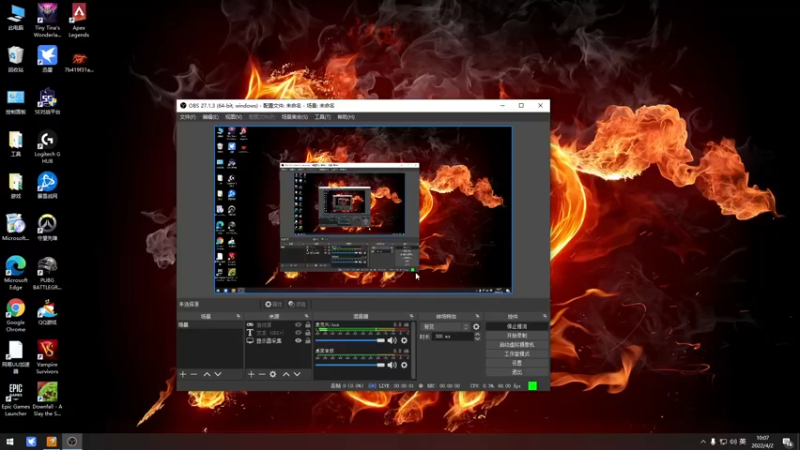Viewport: 800px width, 450px height.
Task: Select the Tiny Tina's Wonderlands desktop icon
Action: pyautogui.click(x=47, y=21)
